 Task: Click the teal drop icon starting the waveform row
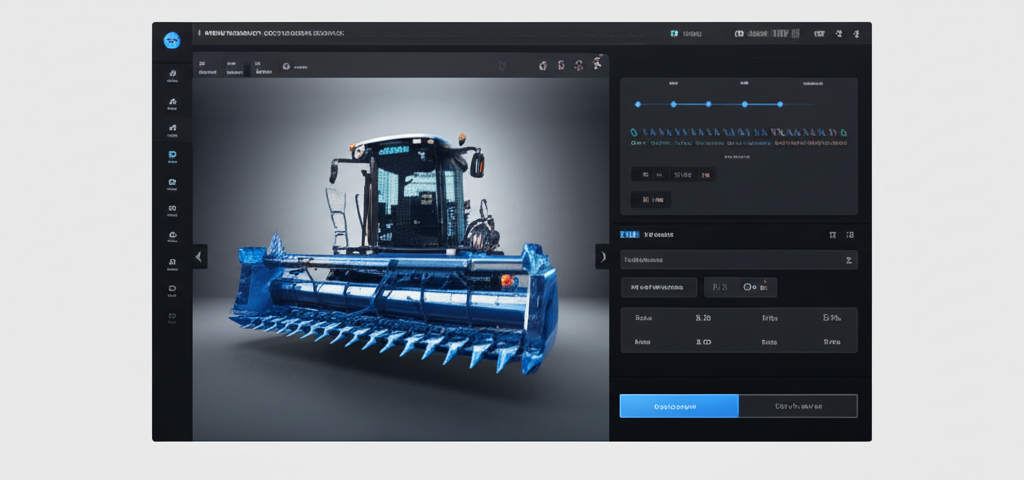click(x=634, y=132)
